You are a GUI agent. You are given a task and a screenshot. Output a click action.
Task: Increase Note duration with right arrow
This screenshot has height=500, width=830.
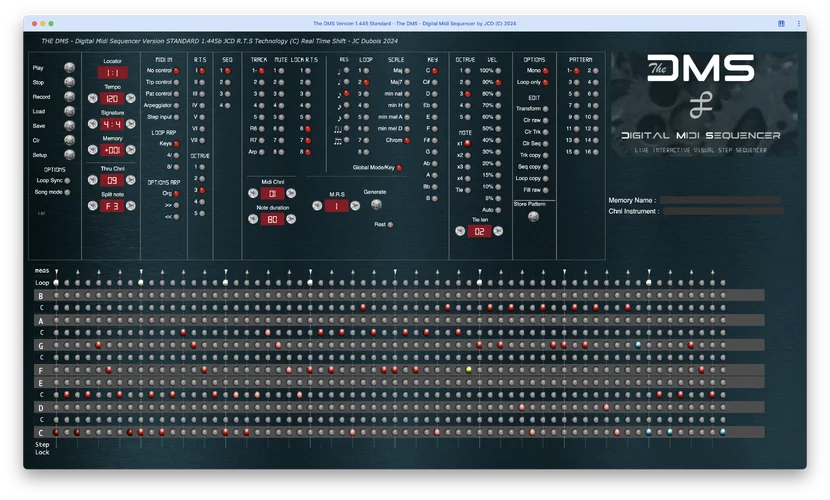(x=290, y=219)
